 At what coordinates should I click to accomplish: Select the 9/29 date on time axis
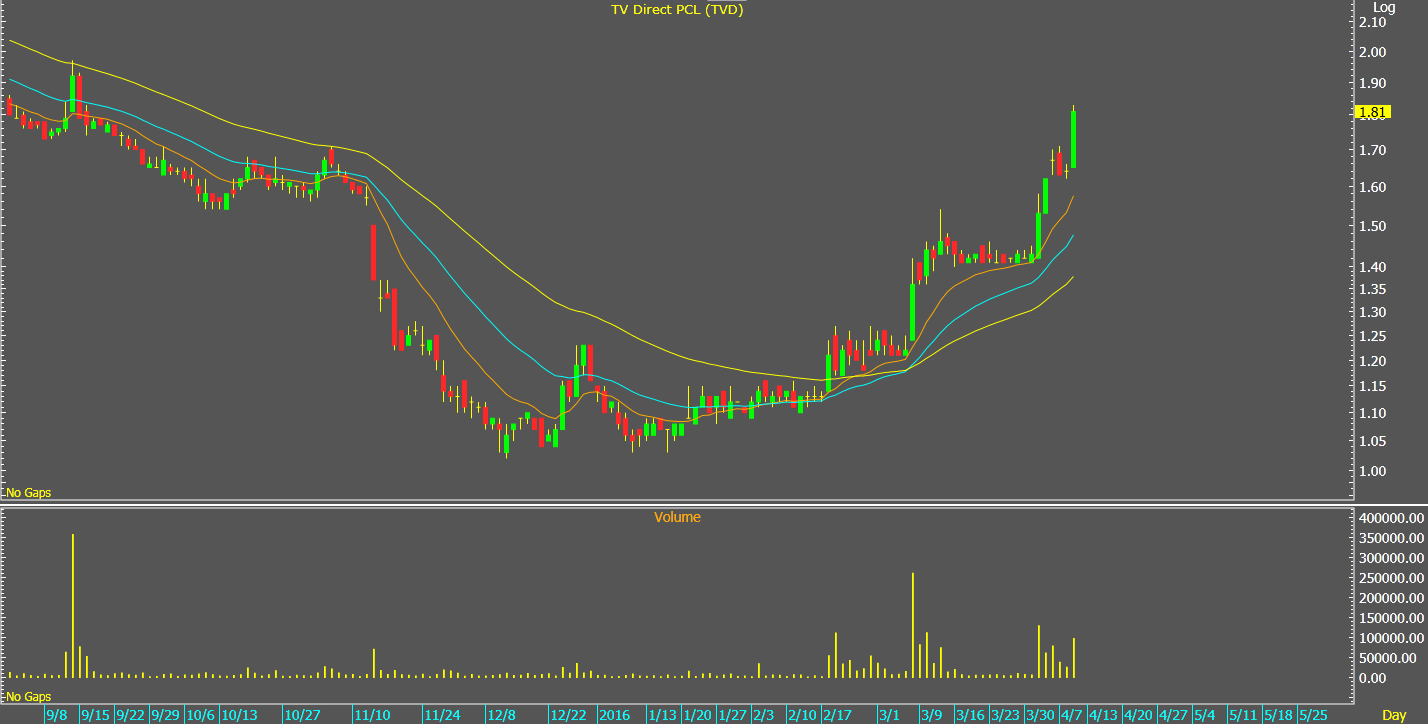tap(166, 715)
